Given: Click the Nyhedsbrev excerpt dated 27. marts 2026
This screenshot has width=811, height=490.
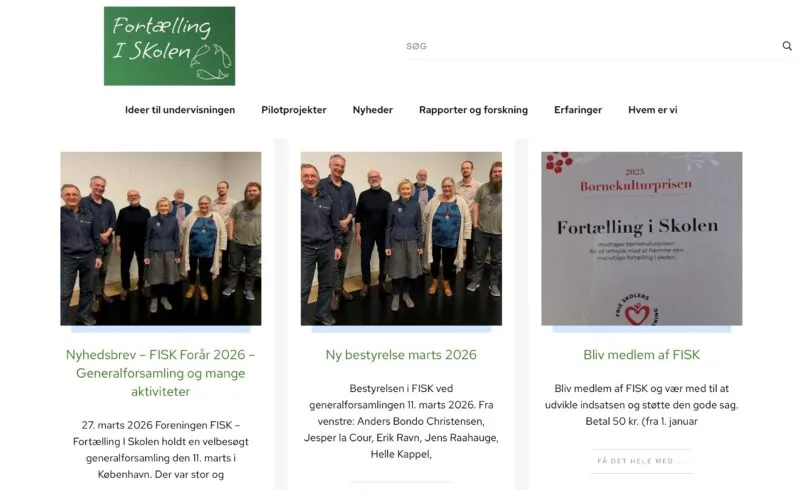Looking at the screenshot, I should pos(161,450).
